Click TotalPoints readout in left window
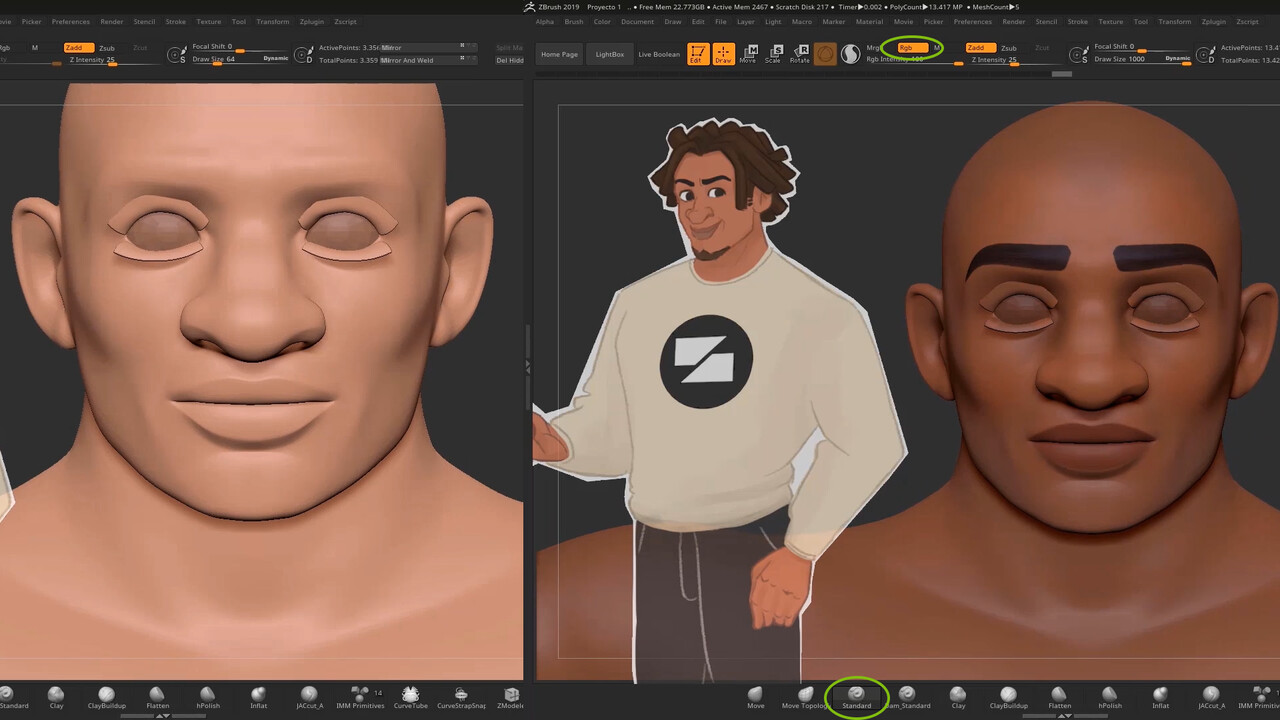The image size is (1280, 720). [348, 60]
